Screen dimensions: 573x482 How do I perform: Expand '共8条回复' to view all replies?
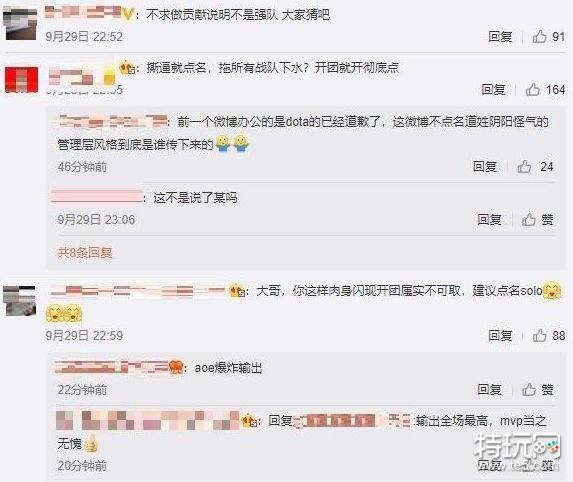(x=84, y=253)
